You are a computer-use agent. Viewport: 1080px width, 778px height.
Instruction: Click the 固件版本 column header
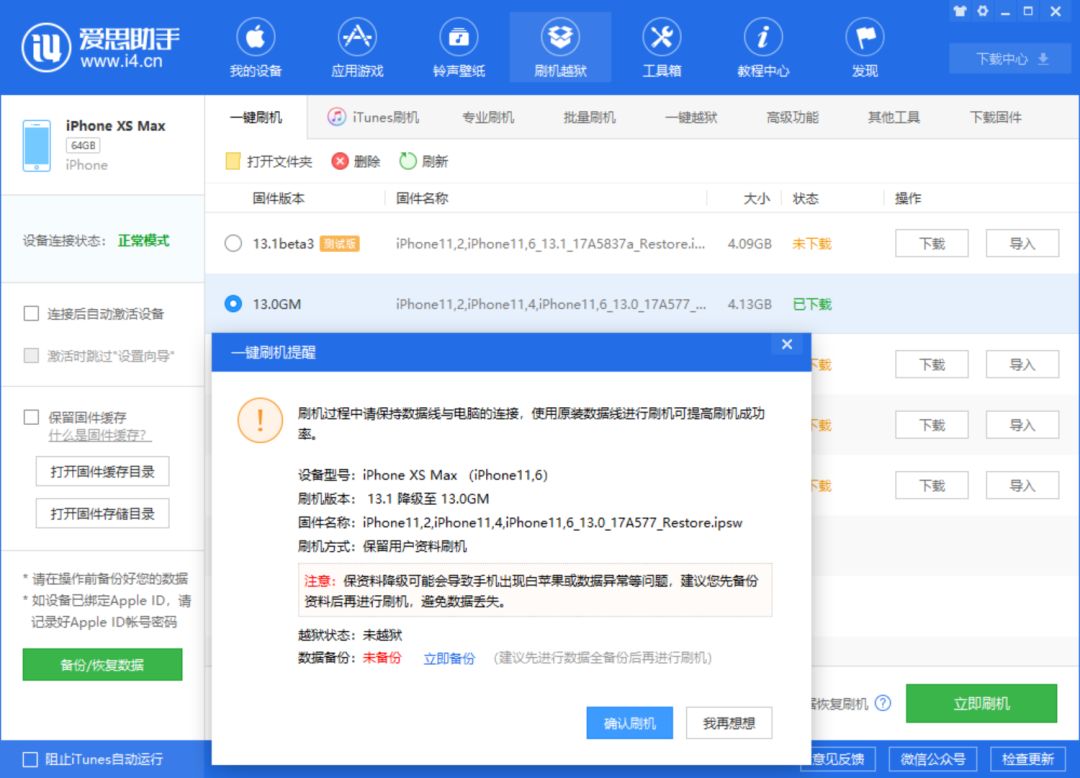point(278,198)
